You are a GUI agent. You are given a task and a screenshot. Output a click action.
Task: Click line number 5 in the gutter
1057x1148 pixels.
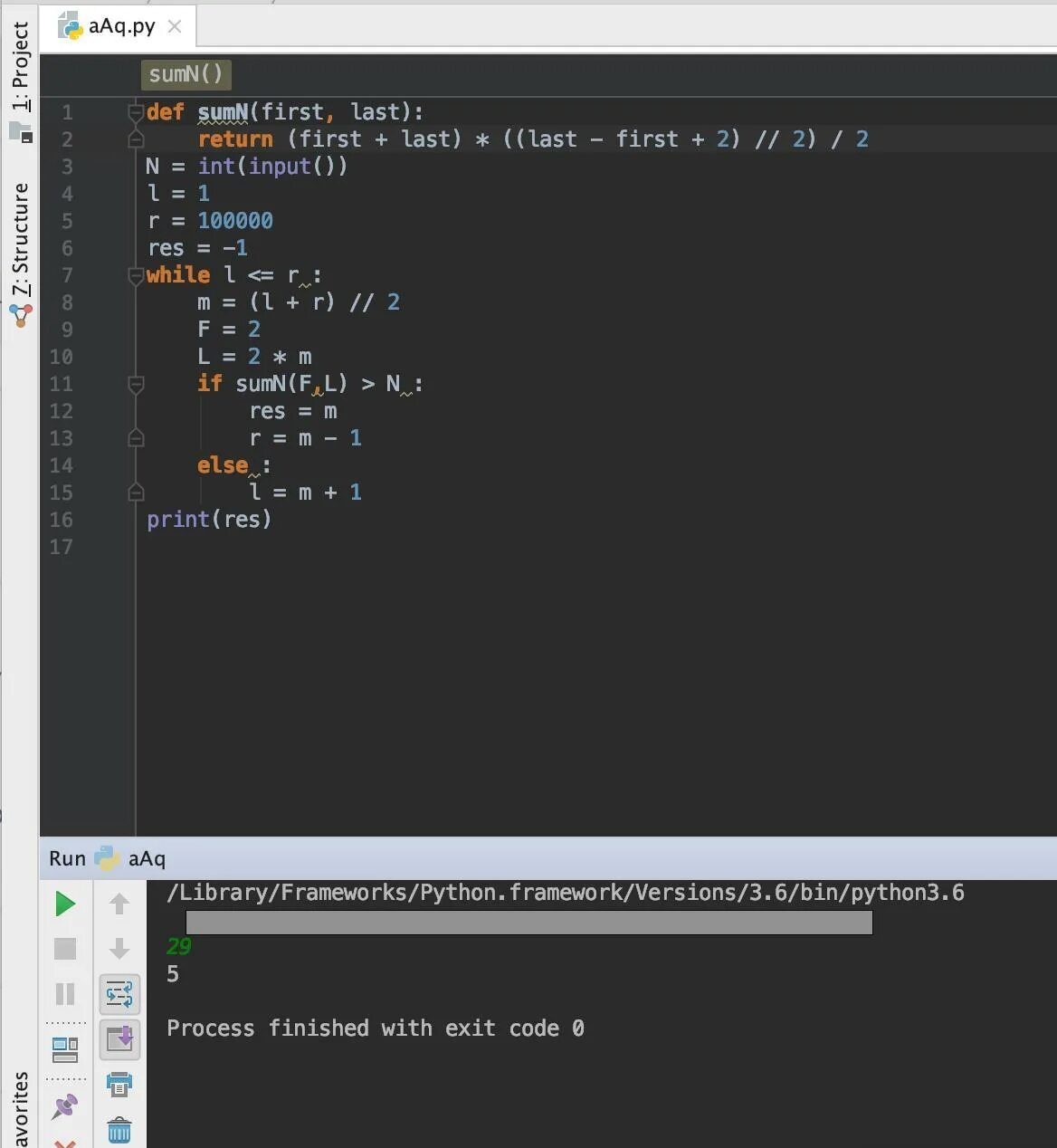click(x=67, y=221)
